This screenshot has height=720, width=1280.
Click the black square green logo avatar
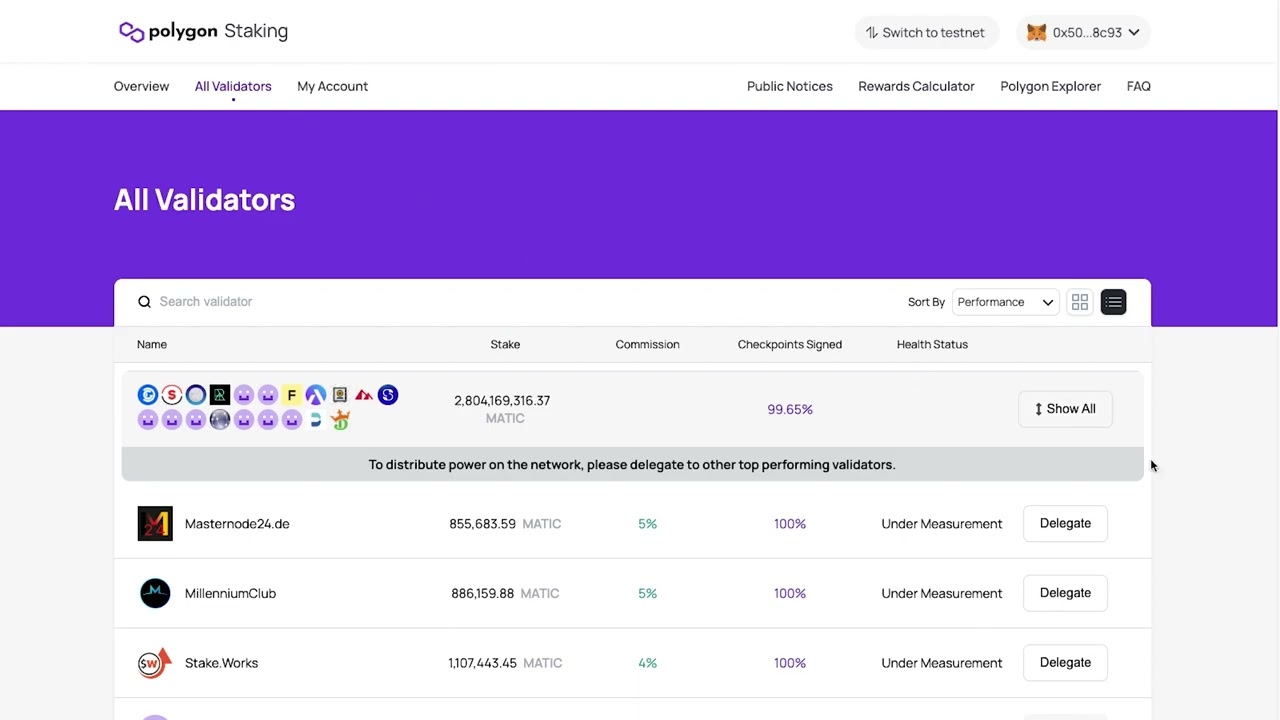220,395
